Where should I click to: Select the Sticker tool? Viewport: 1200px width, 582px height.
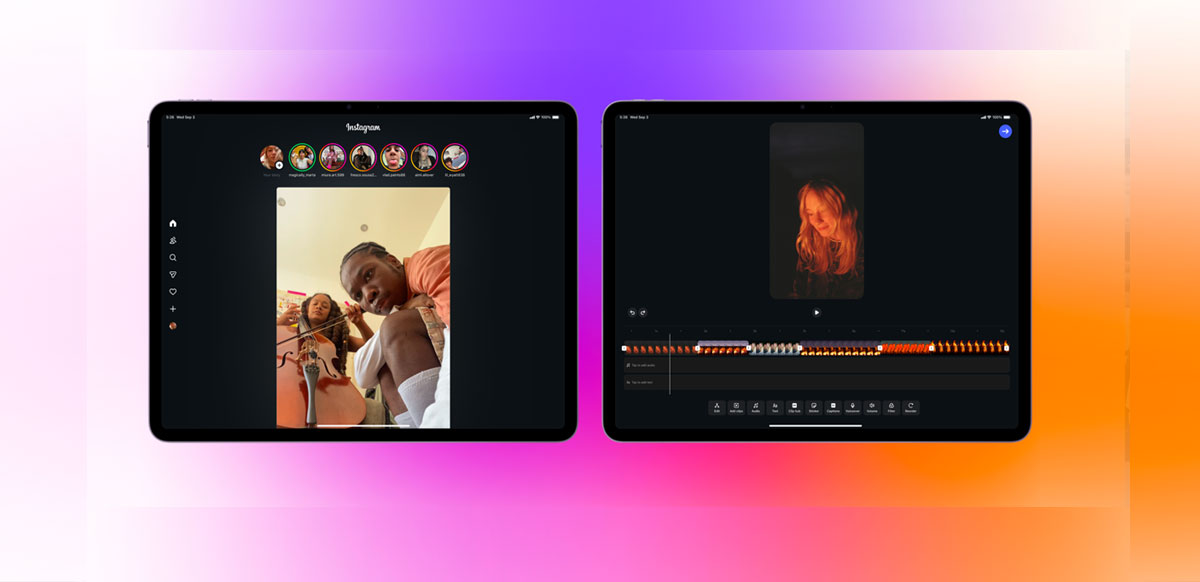coord(814,407)
